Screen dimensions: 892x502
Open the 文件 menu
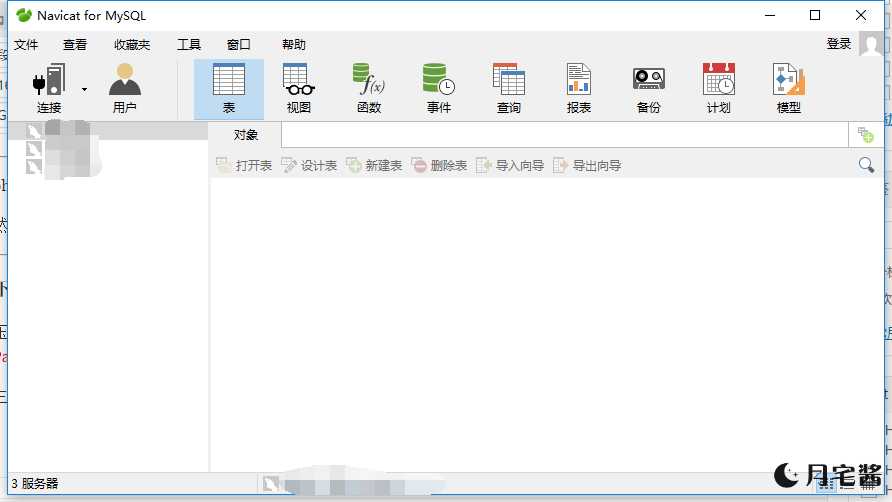26,44
